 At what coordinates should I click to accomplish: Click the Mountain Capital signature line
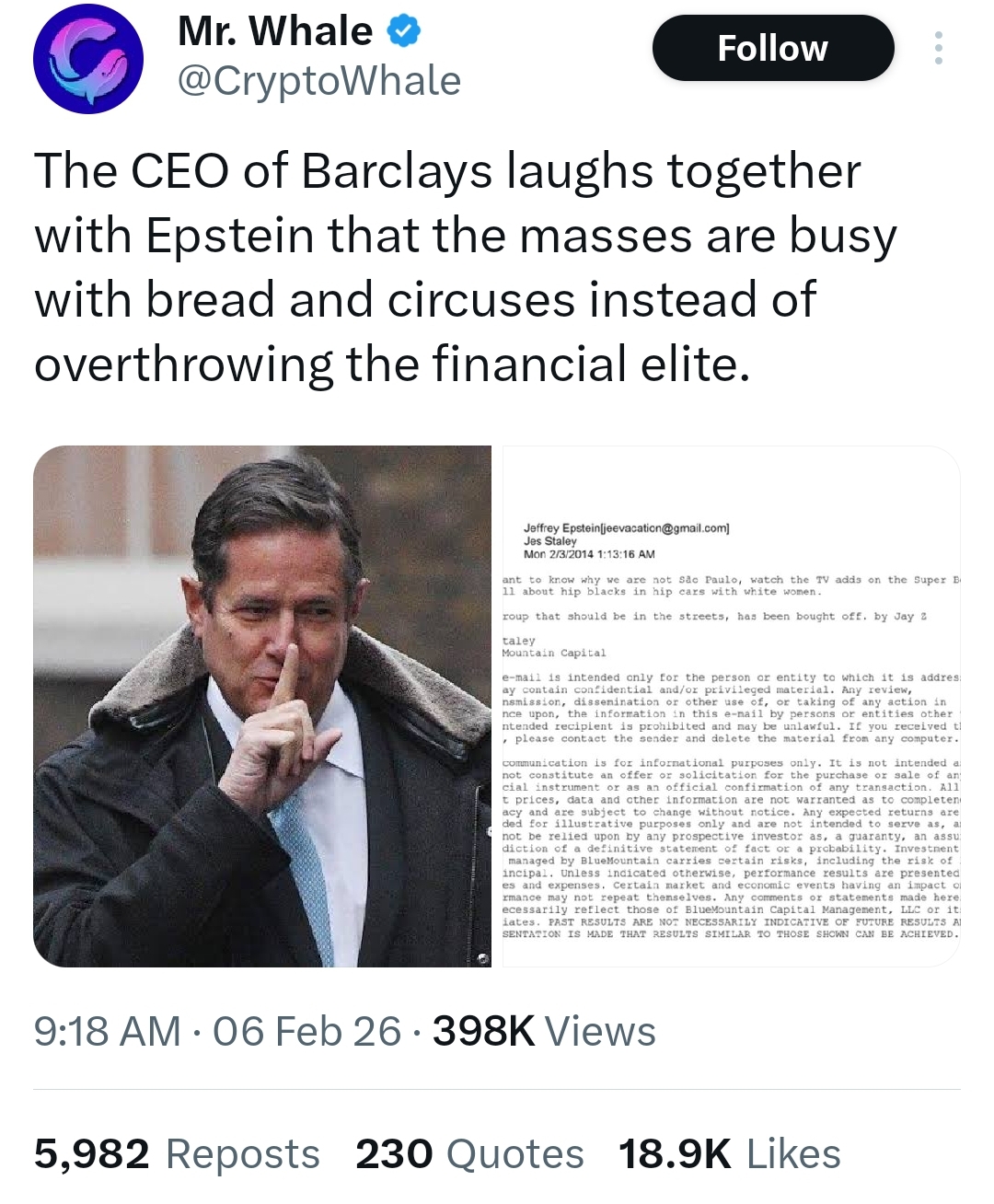coord(554,653)
